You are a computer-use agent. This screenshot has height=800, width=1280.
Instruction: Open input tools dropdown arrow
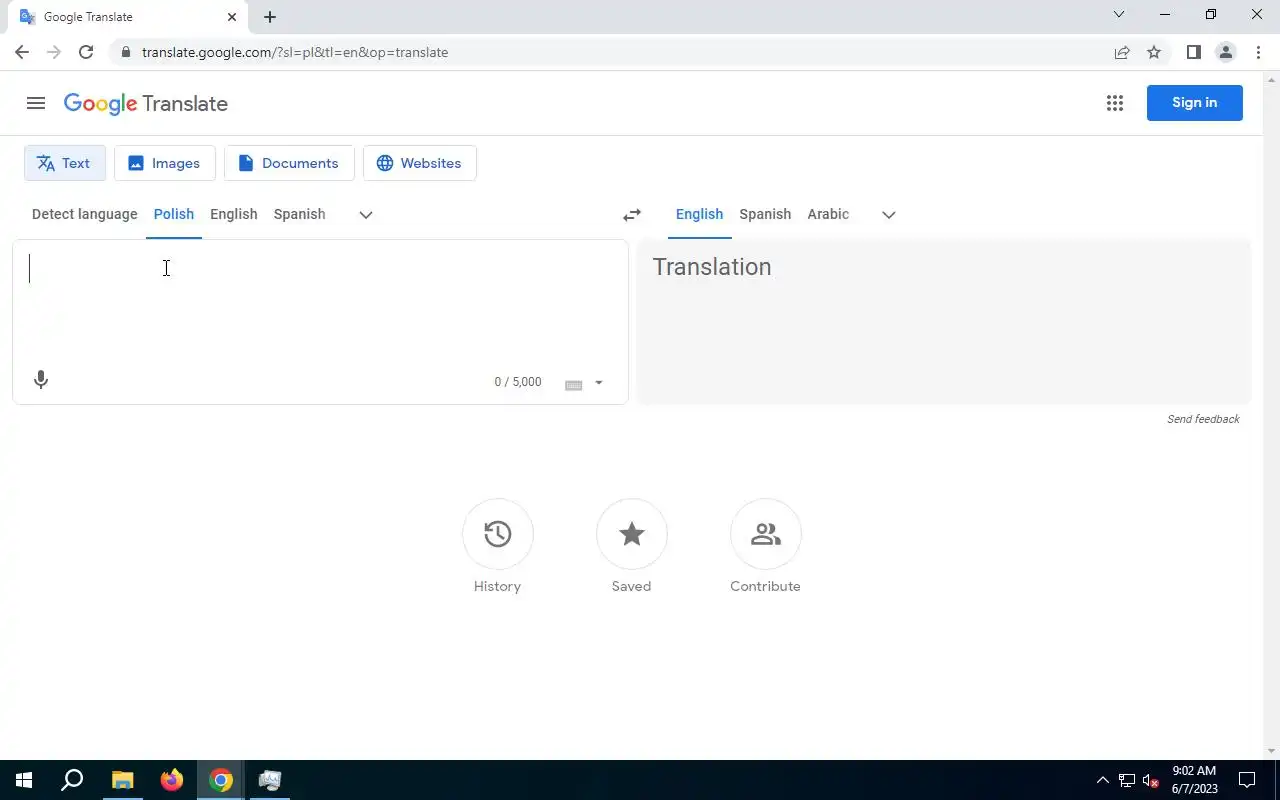click(x=599, y=383)
